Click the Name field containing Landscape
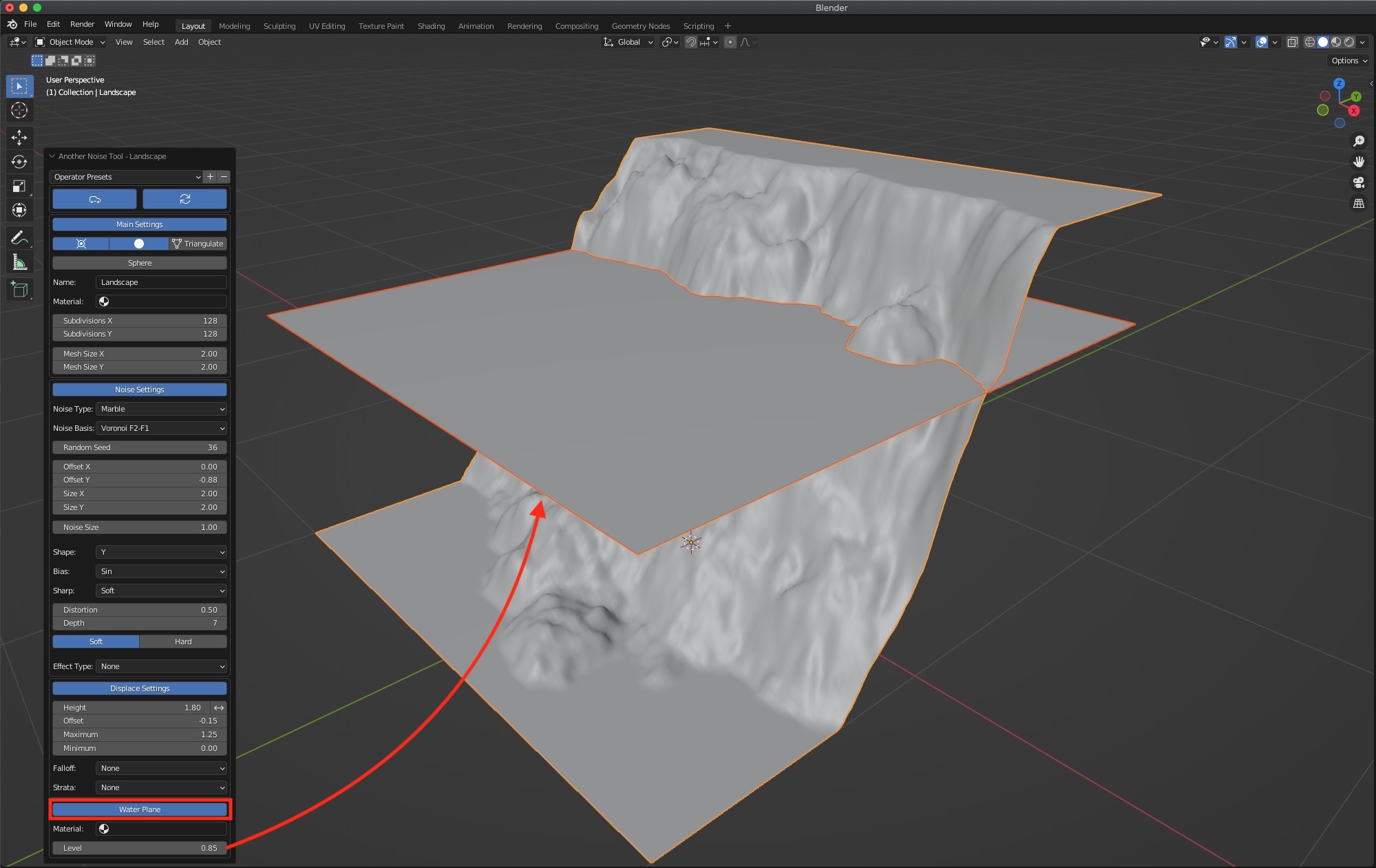1376x868 pixels. [x=162, y=282]
